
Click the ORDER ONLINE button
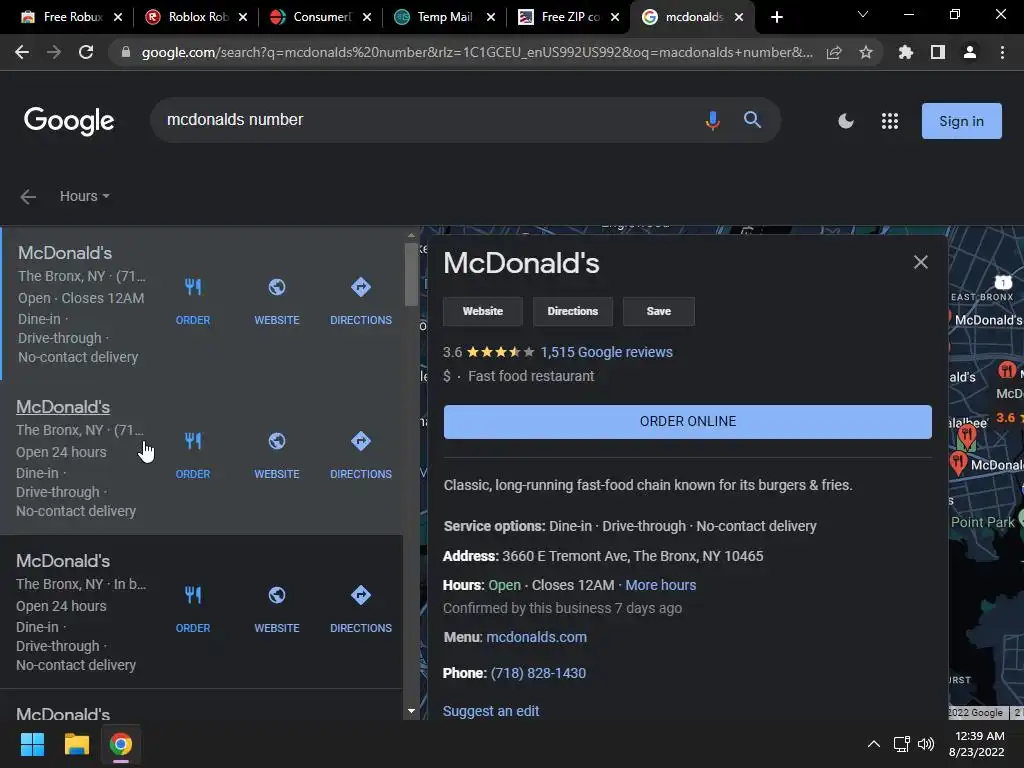pos(688,422)
